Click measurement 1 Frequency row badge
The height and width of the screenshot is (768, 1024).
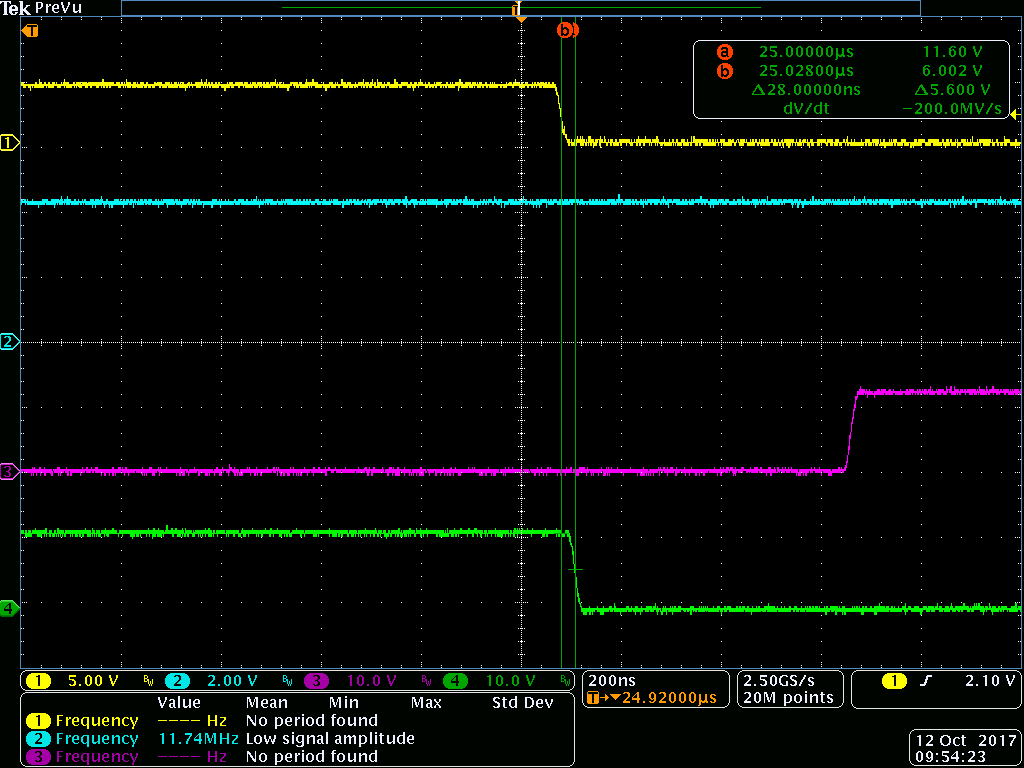39,721
